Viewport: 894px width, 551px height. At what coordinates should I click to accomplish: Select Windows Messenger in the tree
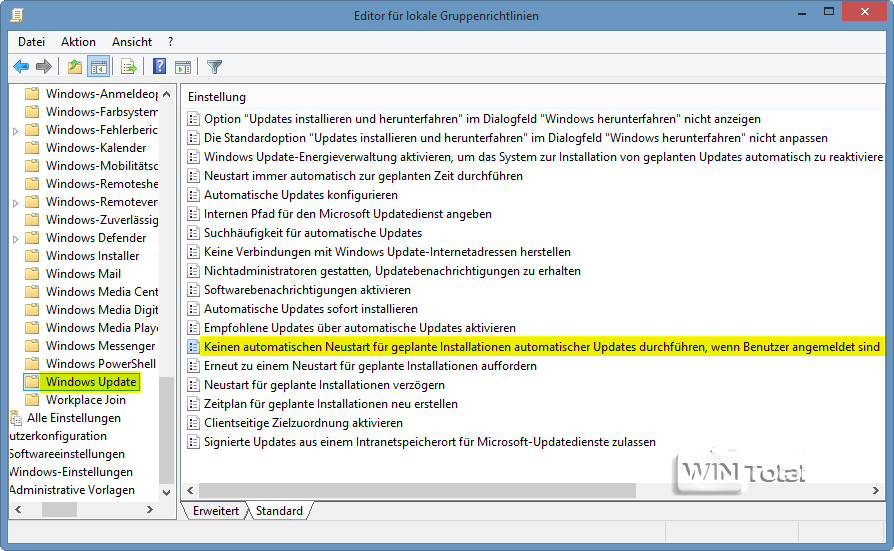click(100, 346)
